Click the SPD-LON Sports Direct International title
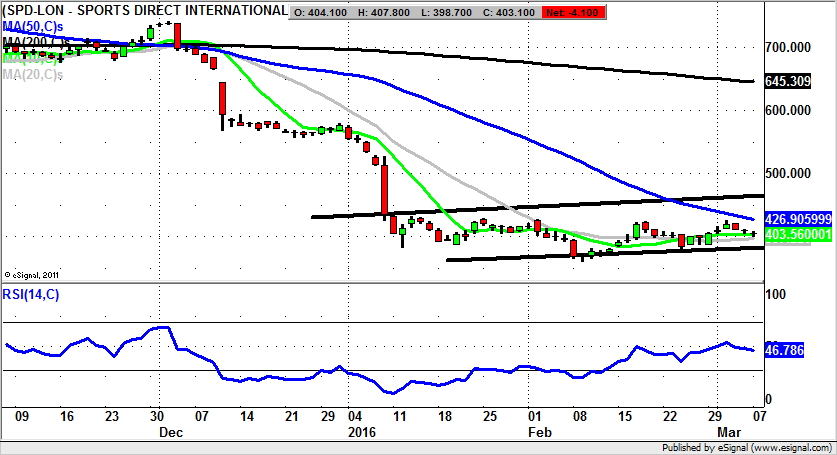 coord(143,11)
